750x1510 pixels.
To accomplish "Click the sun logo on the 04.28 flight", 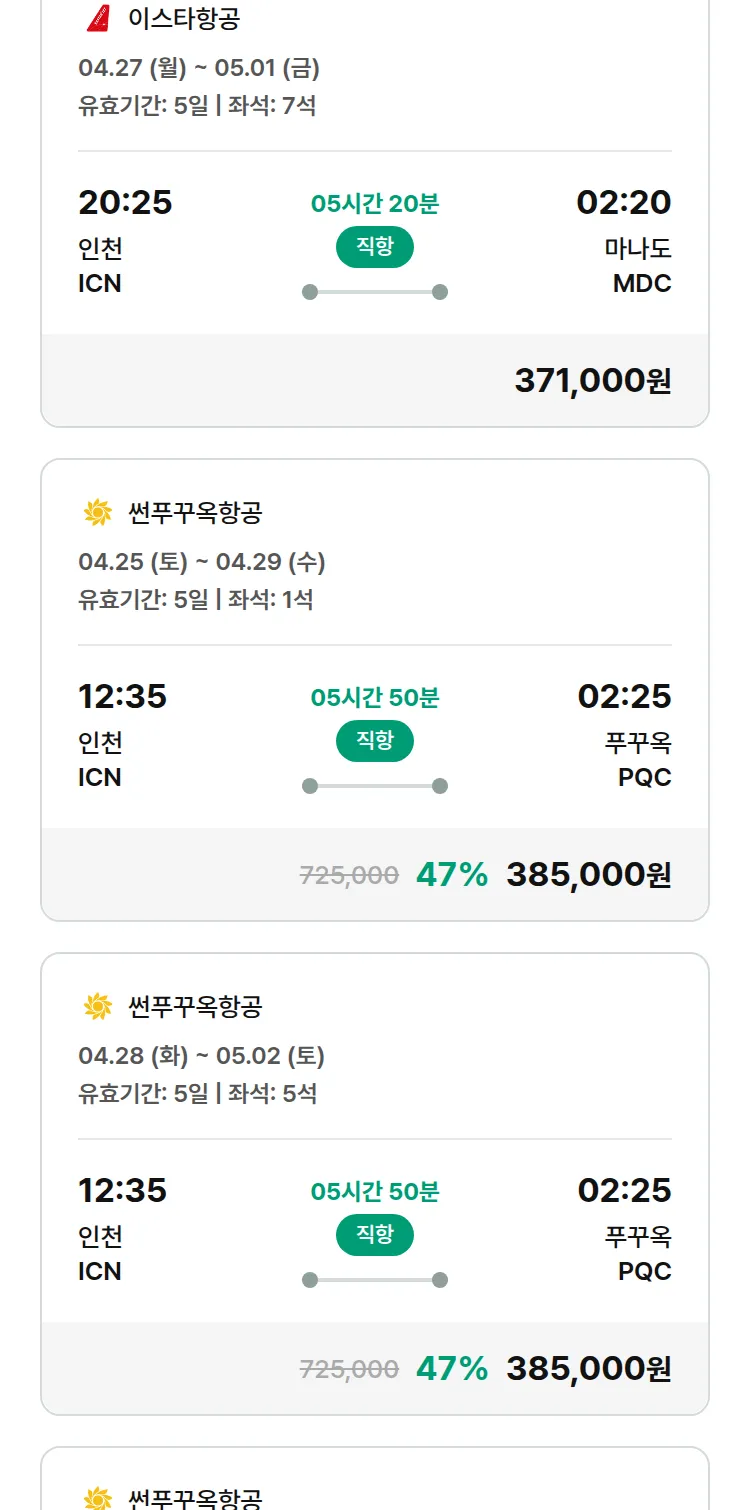I will 97,1006.
